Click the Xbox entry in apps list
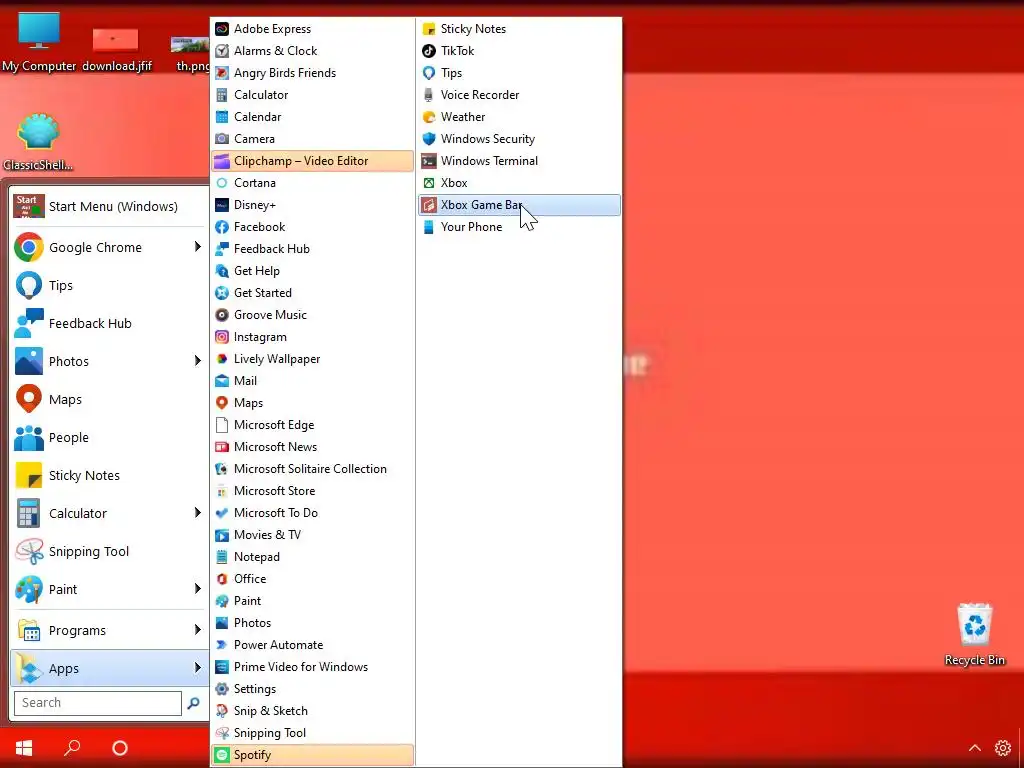 tap(519, 183)
